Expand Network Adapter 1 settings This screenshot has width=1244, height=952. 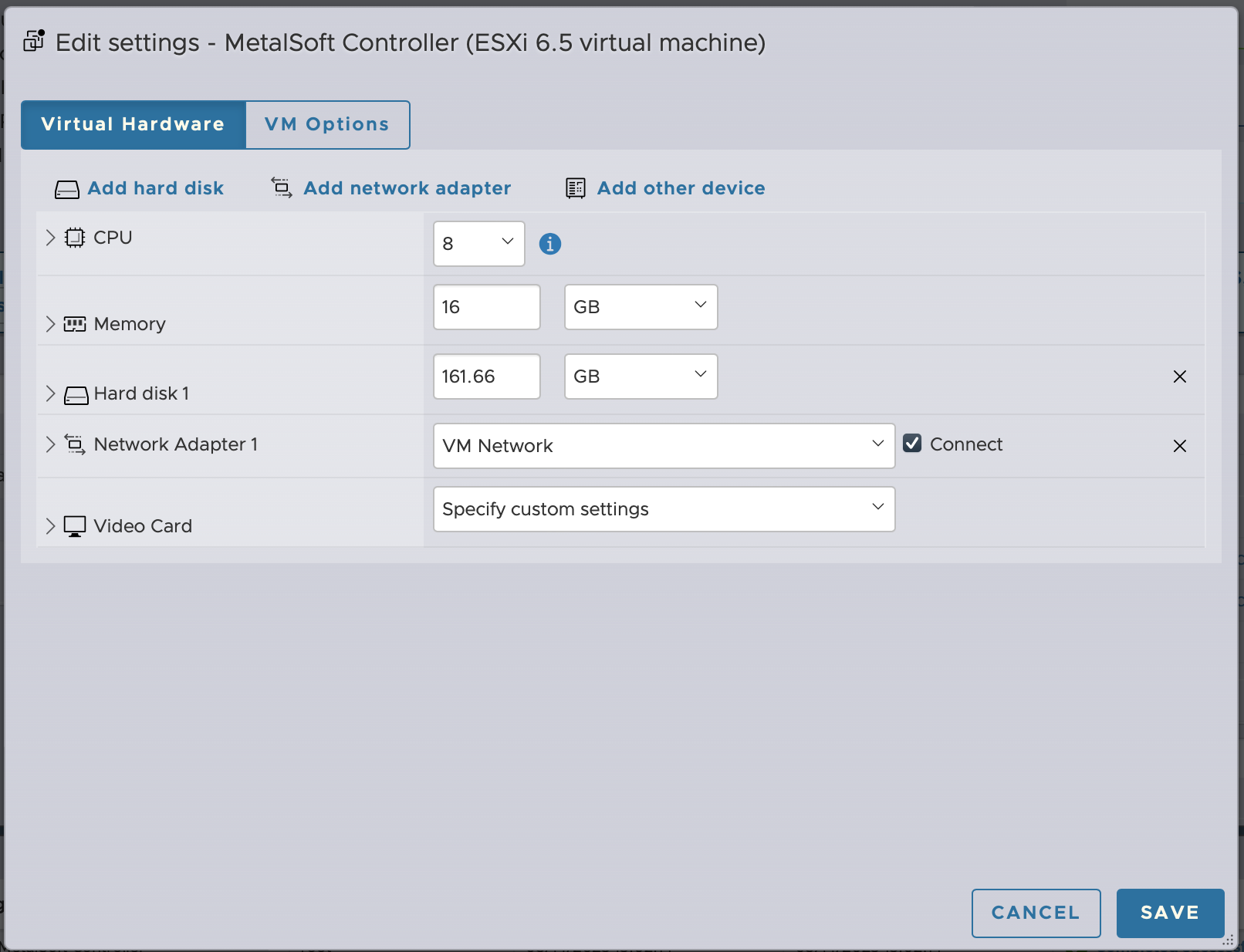coord(50,444)
